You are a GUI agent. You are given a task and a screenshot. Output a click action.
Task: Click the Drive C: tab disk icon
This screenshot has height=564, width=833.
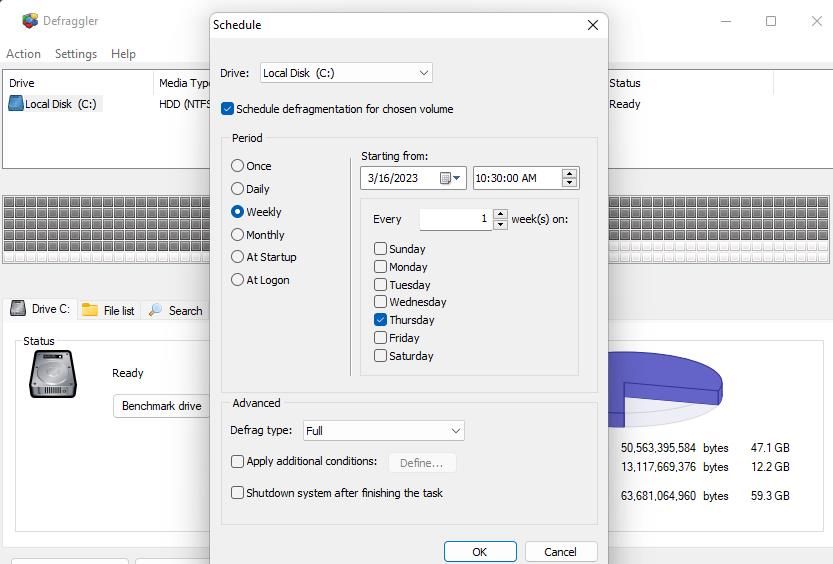click(18, 309)
